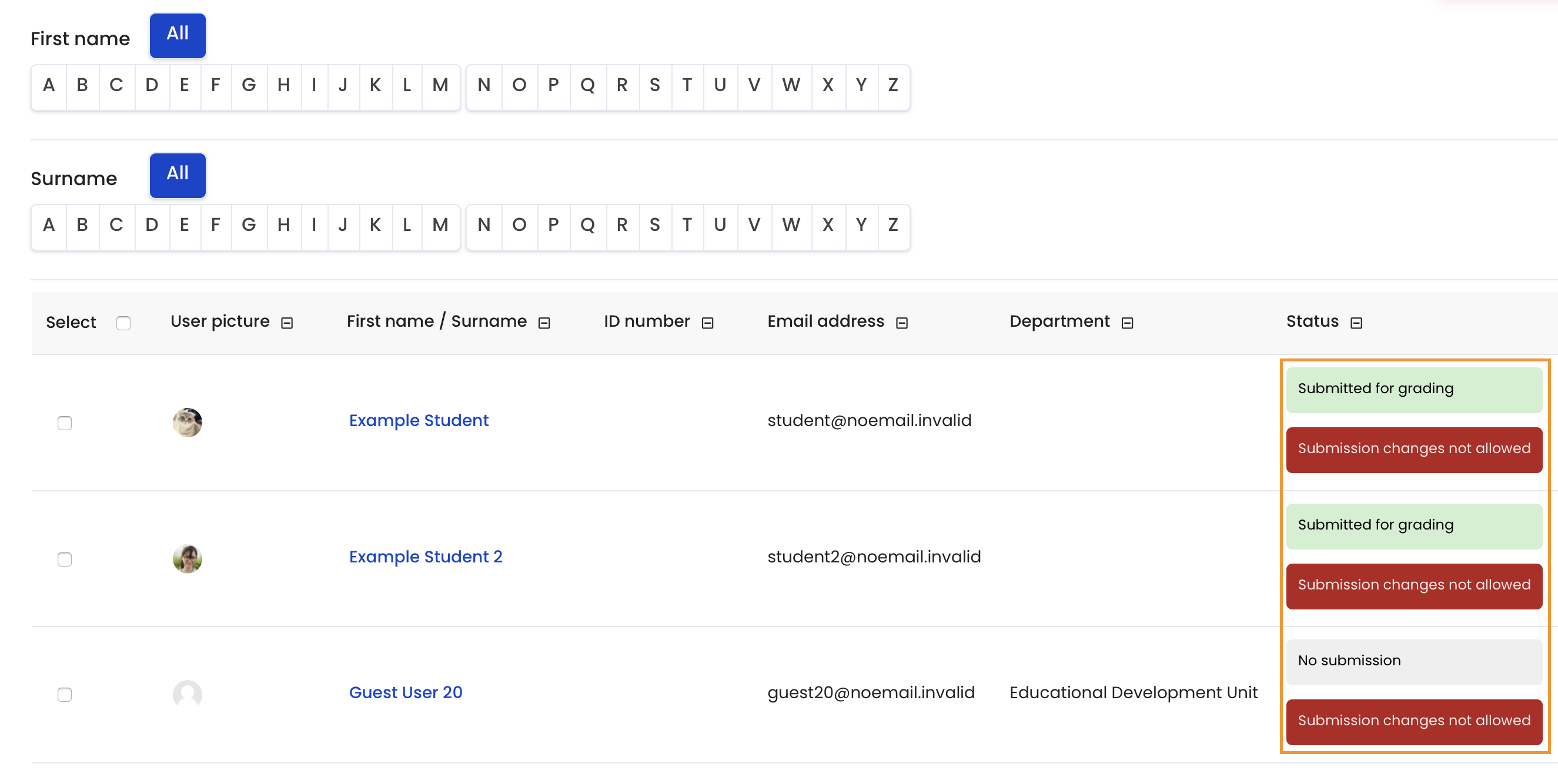Filter Surname by letter O
This screenshot has width=1558, height=784.
(519, 227)
